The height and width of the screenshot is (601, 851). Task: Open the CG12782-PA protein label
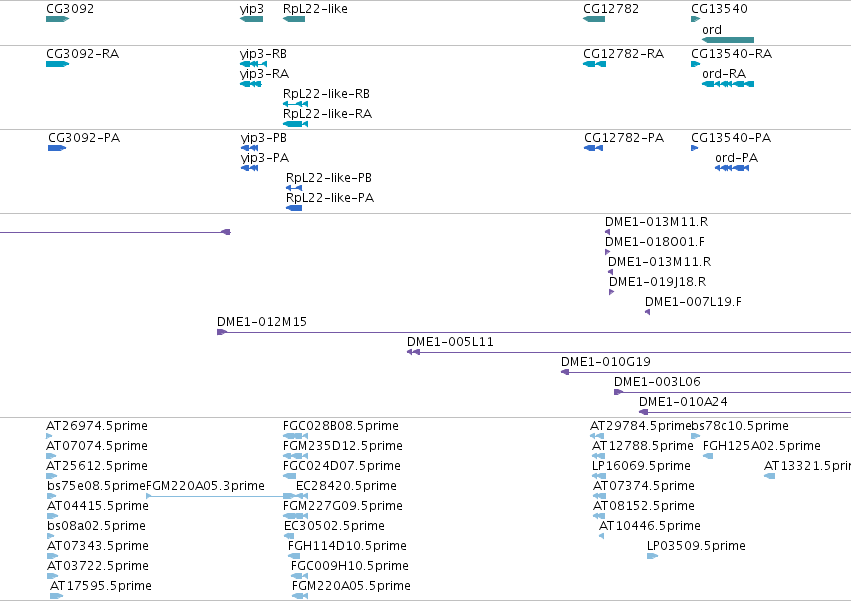624,138
